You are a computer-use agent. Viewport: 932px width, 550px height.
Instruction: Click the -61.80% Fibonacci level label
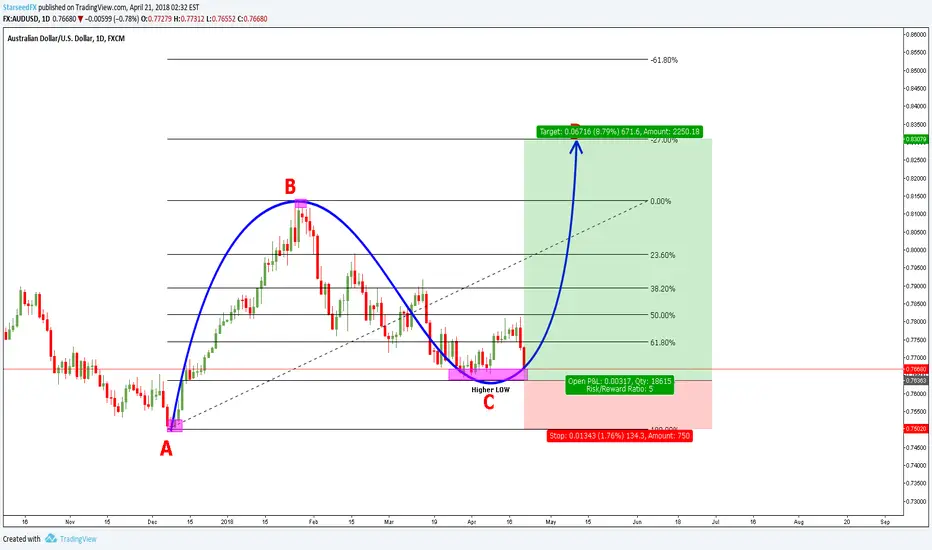(664, 60)
